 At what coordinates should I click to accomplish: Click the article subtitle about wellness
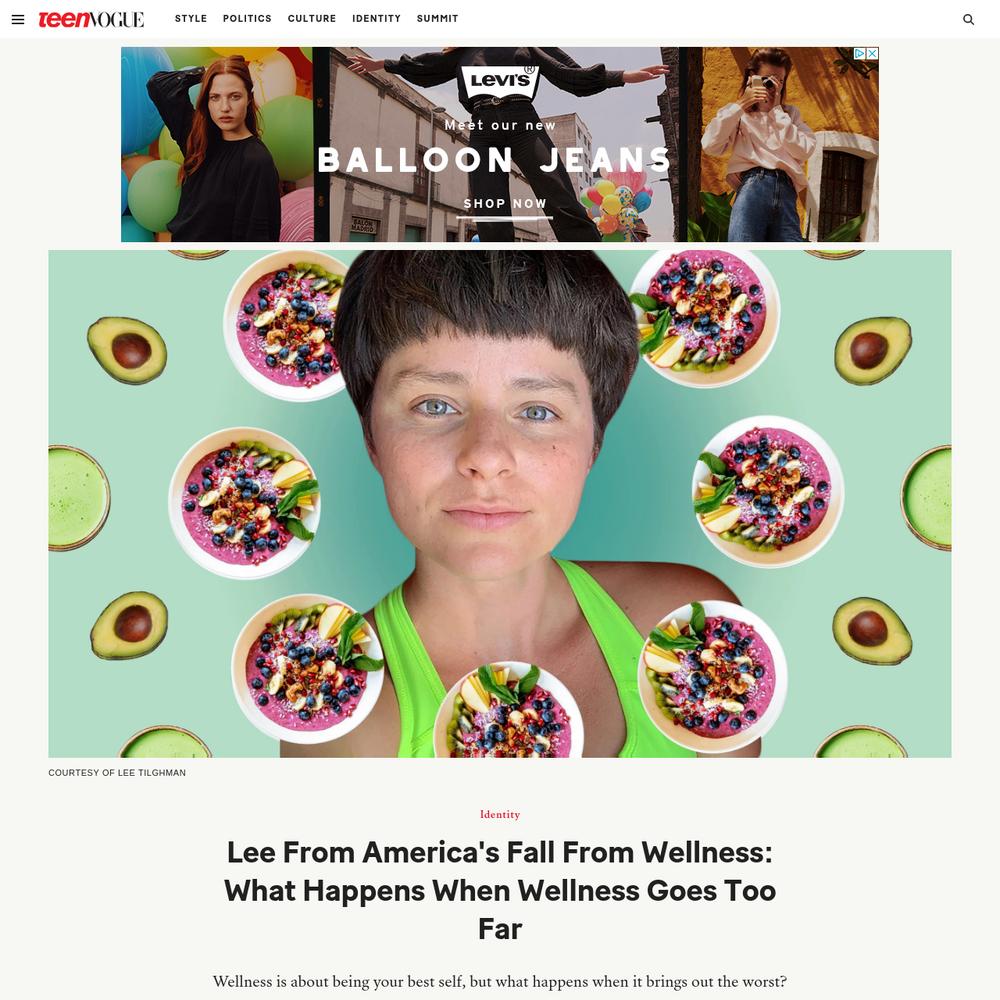click(500, 981)
